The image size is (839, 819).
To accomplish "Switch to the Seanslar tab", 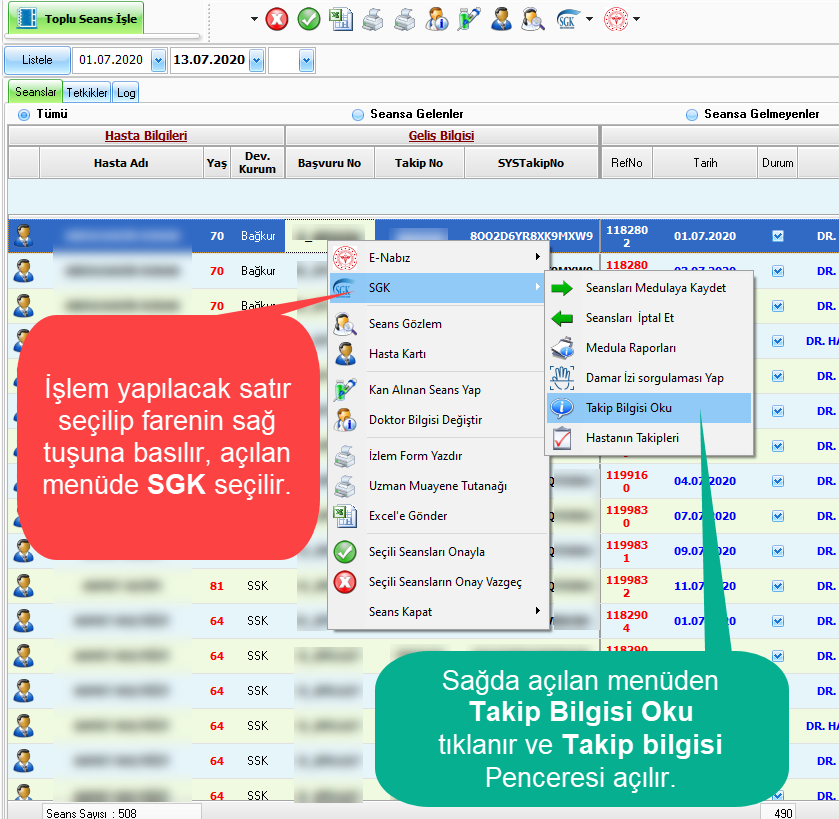I will 35,92.
